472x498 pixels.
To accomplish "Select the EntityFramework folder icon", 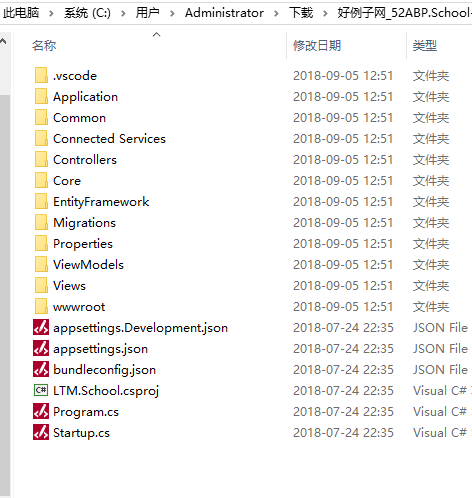I will [x=41, y=201].
